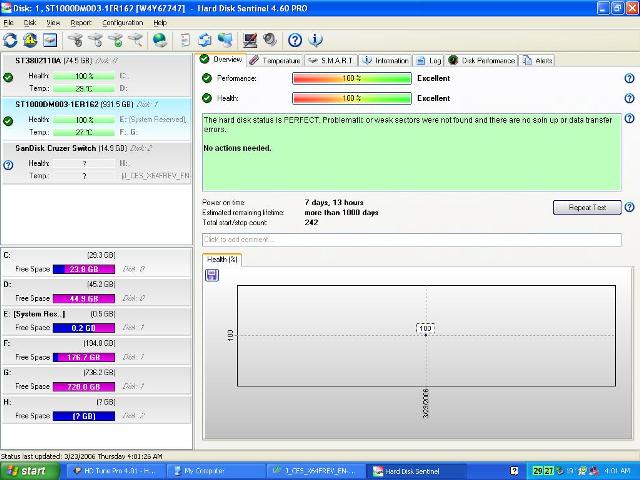The width and height of the screenshot is (640, 480).
Task: Click the F: free space 176.7 GB bar
Action: tap(84, 357)
